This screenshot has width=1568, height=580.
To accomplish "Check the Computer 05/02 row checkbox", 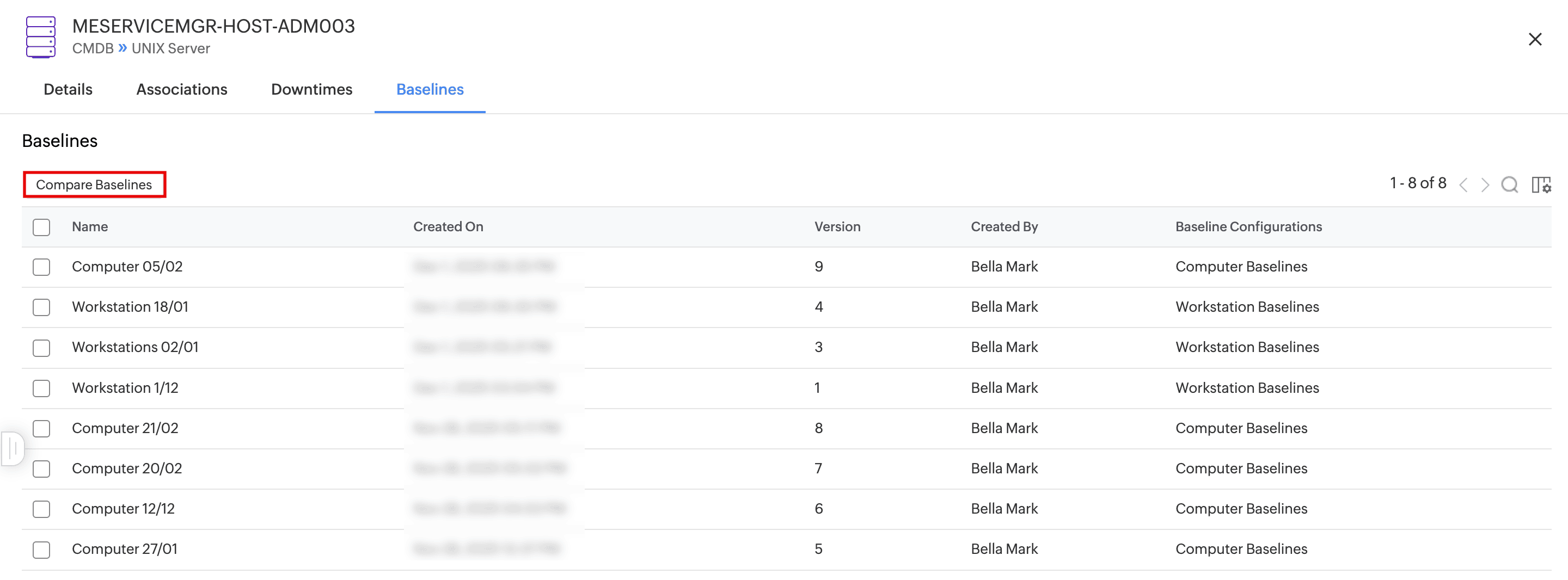I will coord(41,267).
